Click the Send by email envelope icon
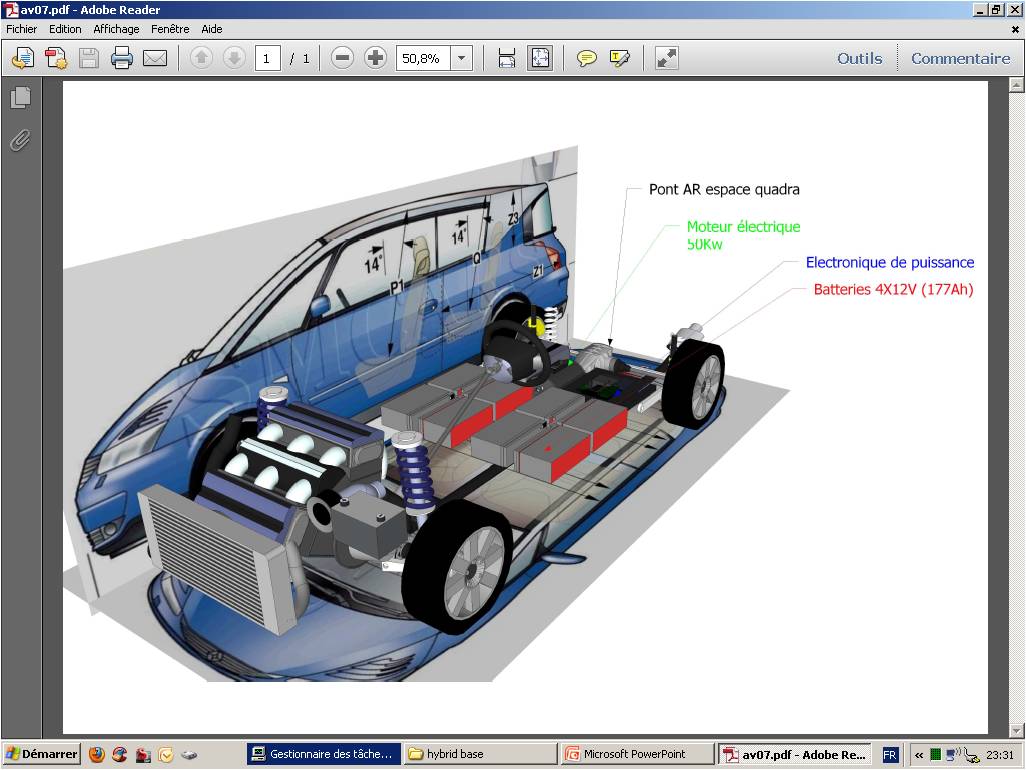 (x=155, y=58)
